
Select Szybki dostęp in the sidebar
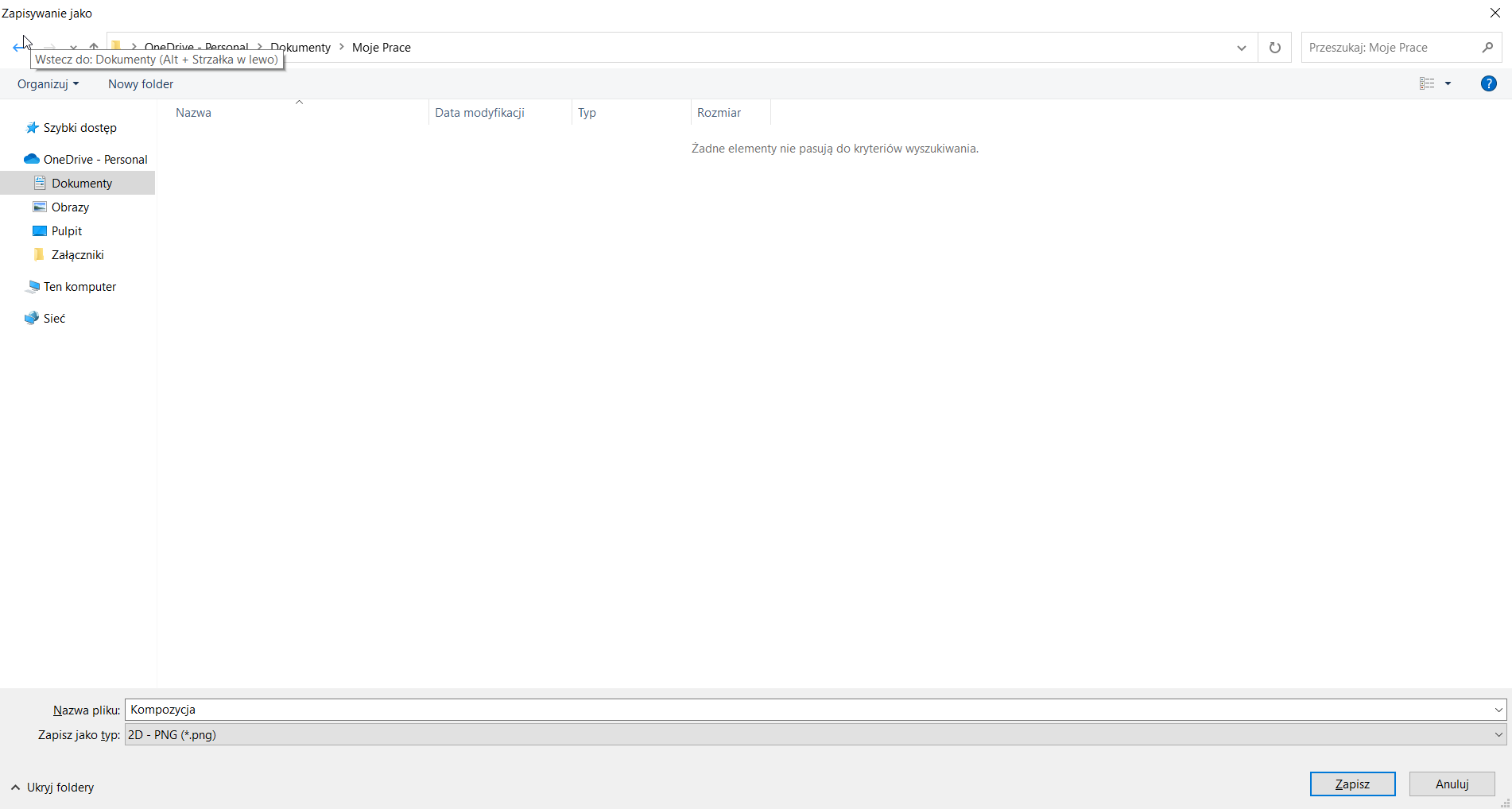point(79,128)
